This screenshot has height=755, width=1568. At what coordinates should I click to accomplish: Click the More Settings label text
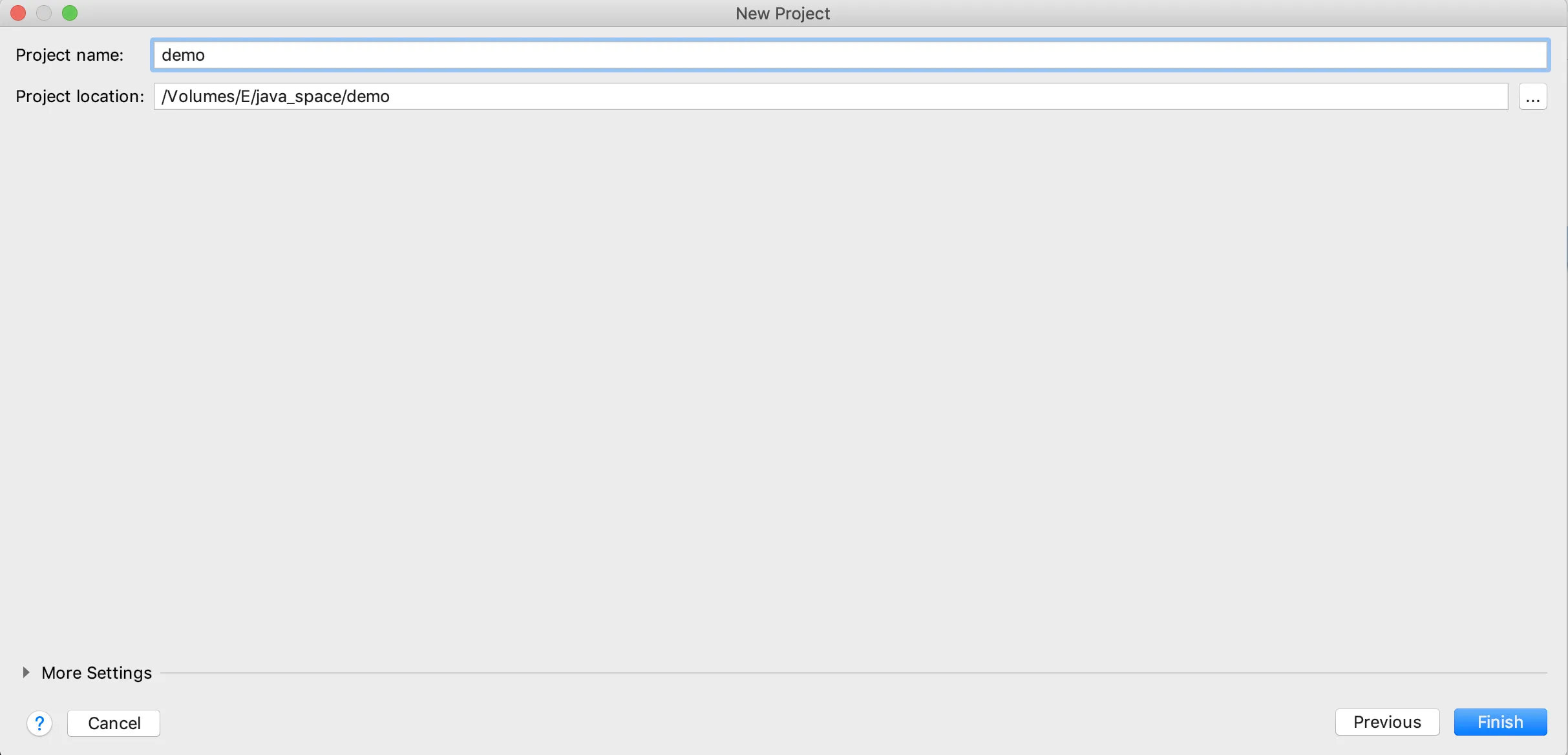[x=97, y=673]
